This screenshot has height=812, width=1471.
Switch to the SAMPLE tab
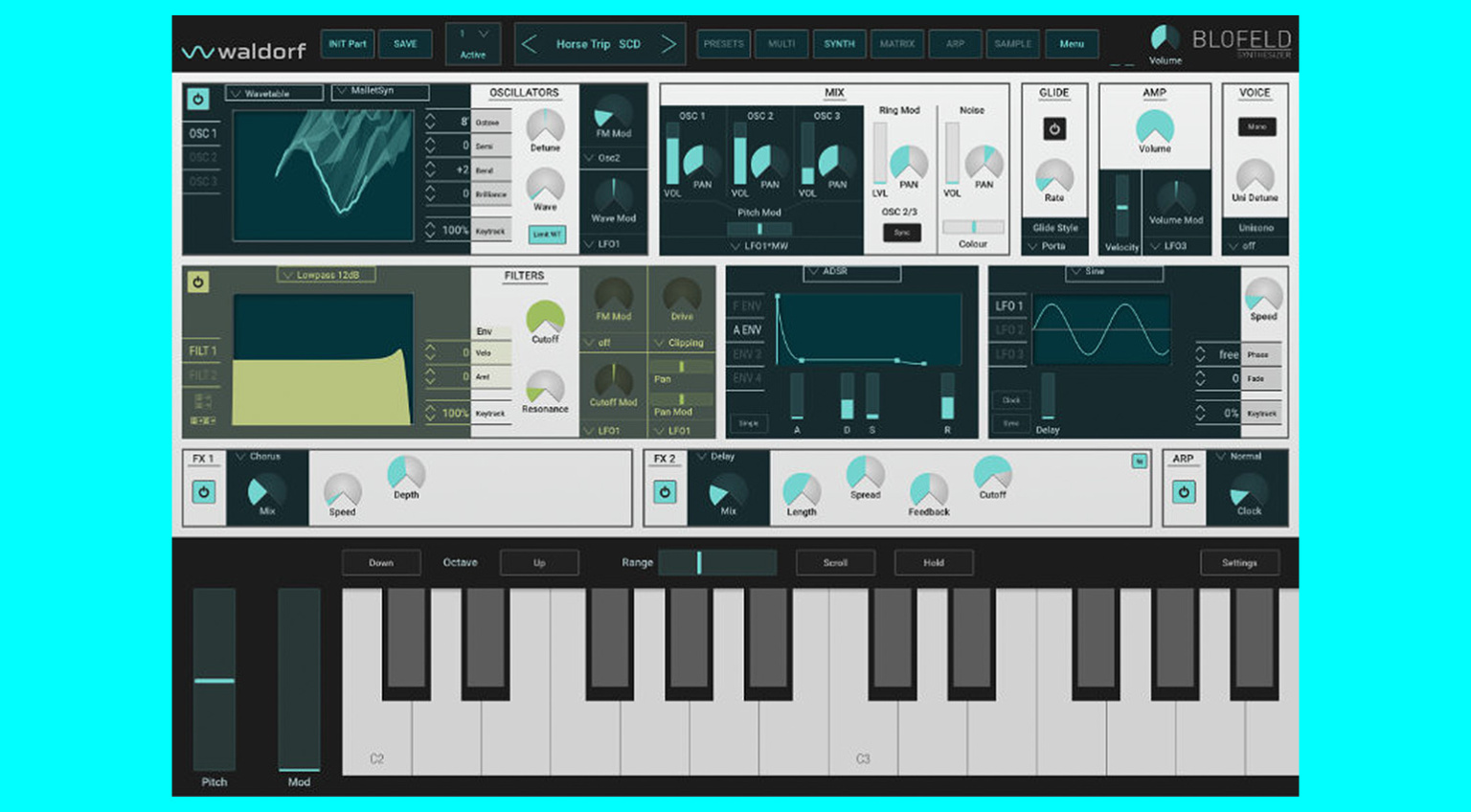point(1013,44)
